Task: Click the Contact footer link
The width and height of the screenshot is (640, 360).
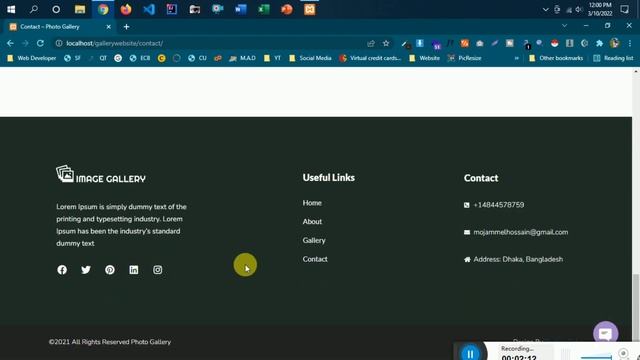Action: (x=315, y=259)
